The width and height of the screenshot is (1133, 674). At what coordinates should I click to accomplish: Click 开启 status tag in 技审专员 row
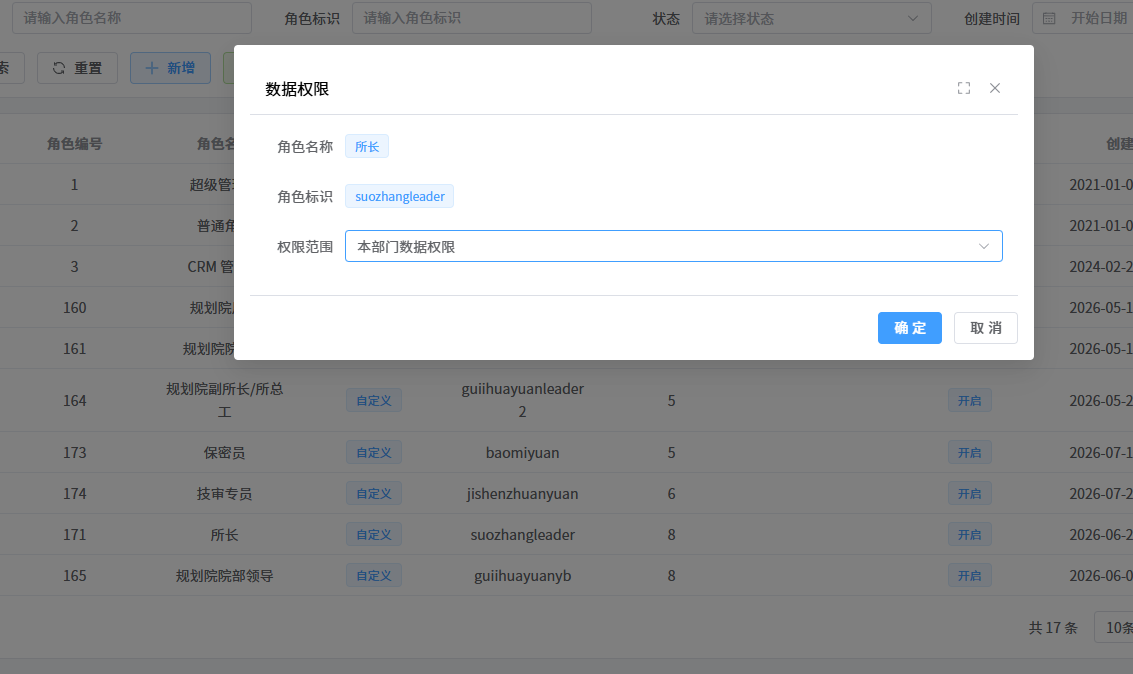point(970,494)
